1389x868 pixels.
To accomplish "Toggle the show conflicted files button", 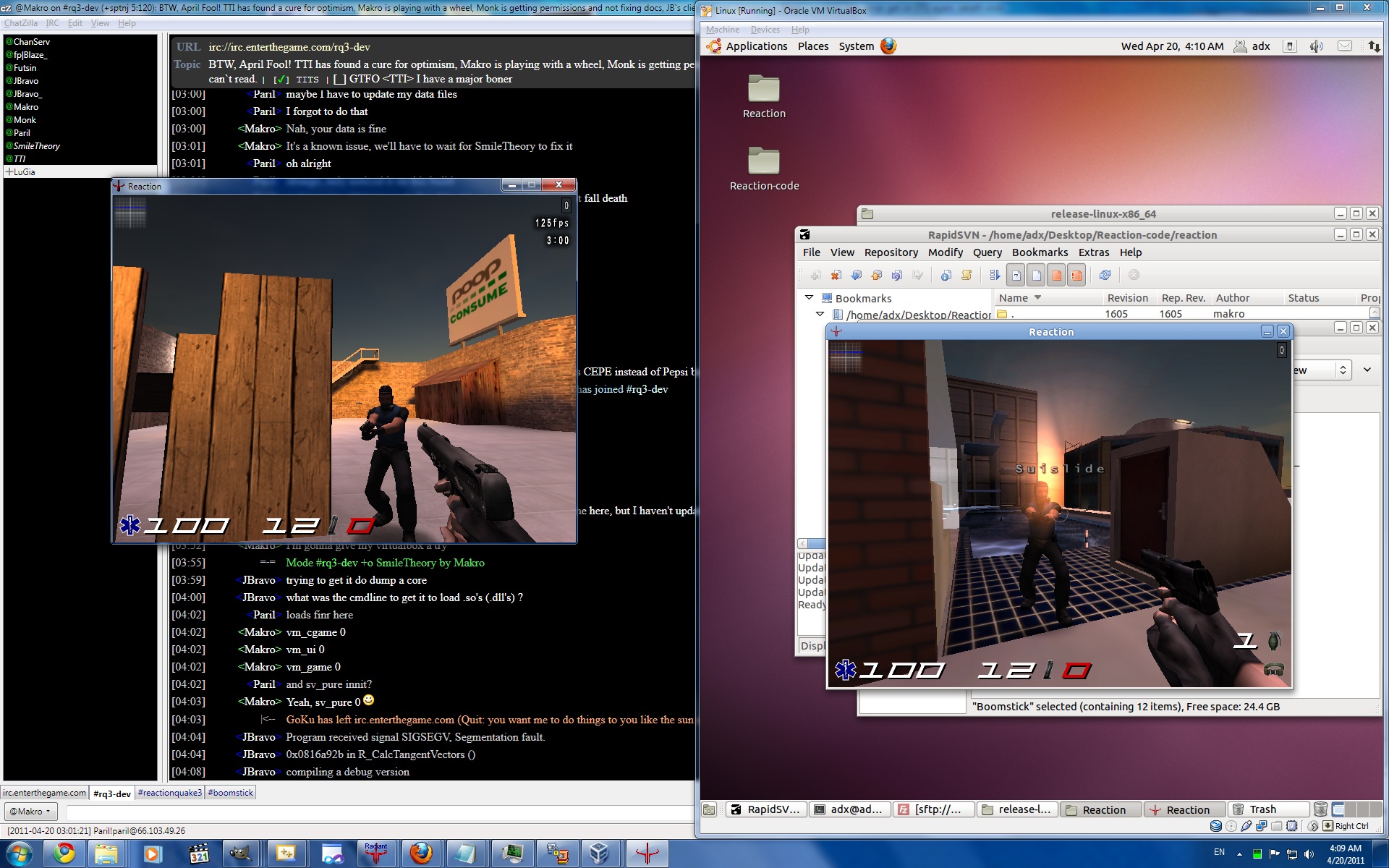I will (1076, 275).
